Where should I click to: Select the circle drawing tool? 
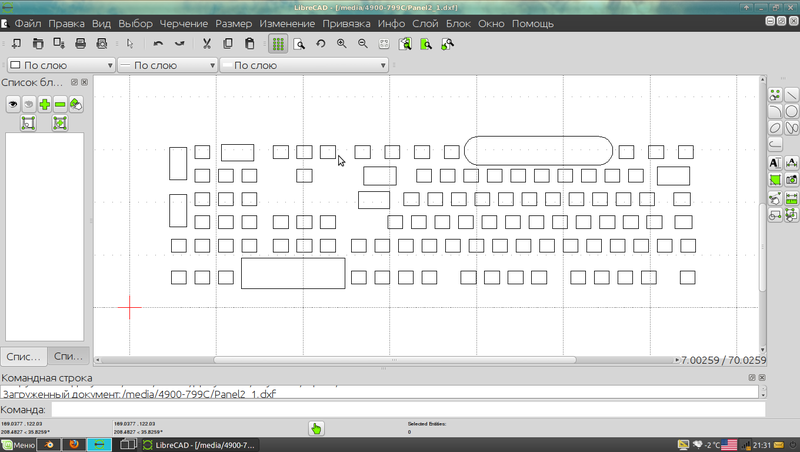(x=791, y=111)
